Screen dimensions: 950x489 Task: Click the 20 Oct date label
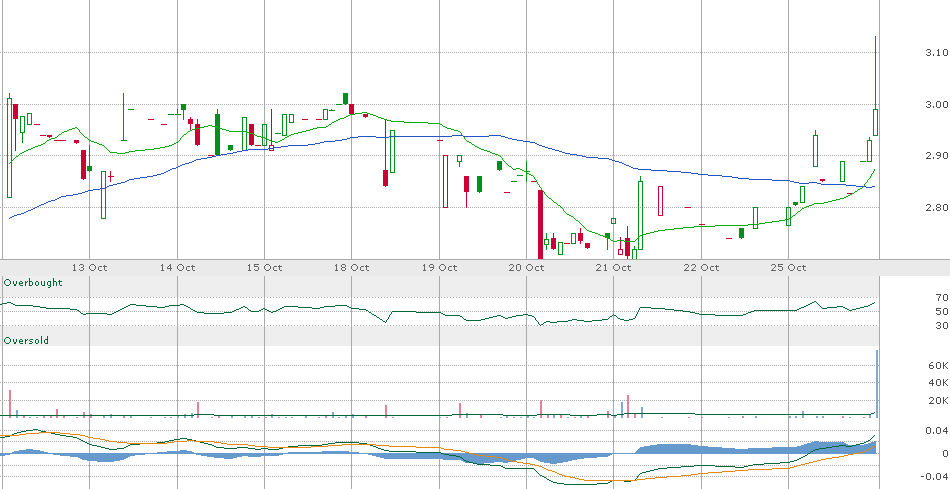click(526, 267)
